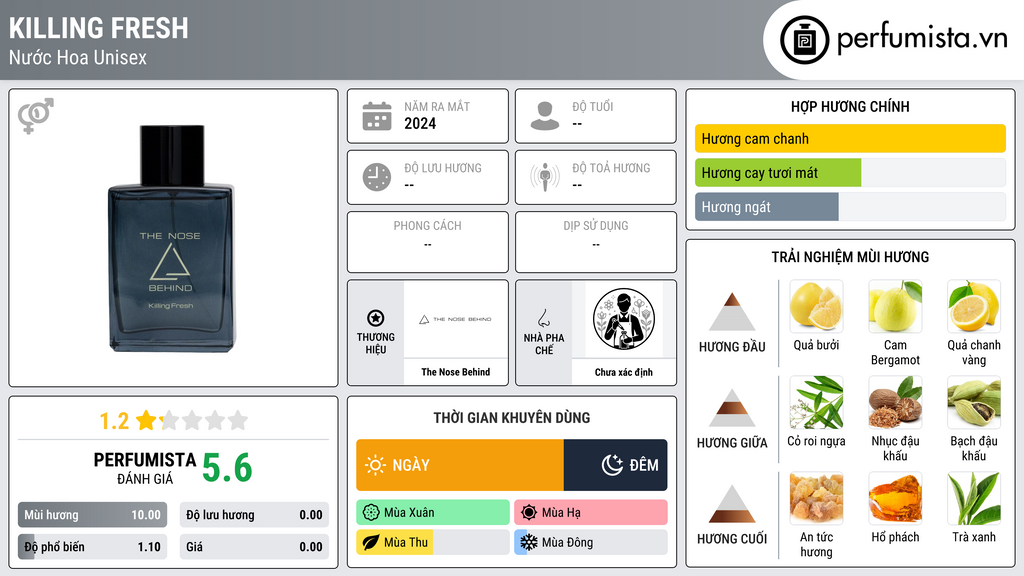The width and height of the screenshot is (1024, 576).
Task: Click the Killing Fresh bottle image
Action: click(171, 238)
